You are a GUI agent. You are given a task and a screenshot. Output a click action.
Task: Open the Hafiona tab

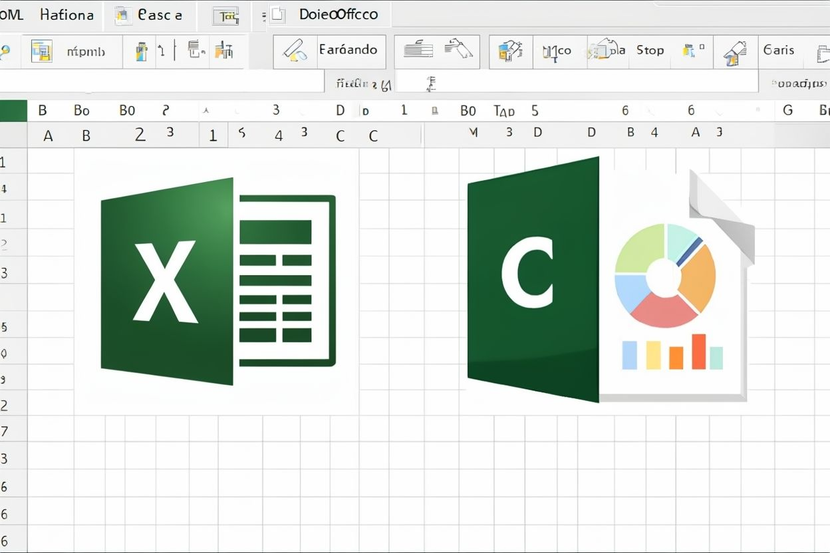[67, 15]
